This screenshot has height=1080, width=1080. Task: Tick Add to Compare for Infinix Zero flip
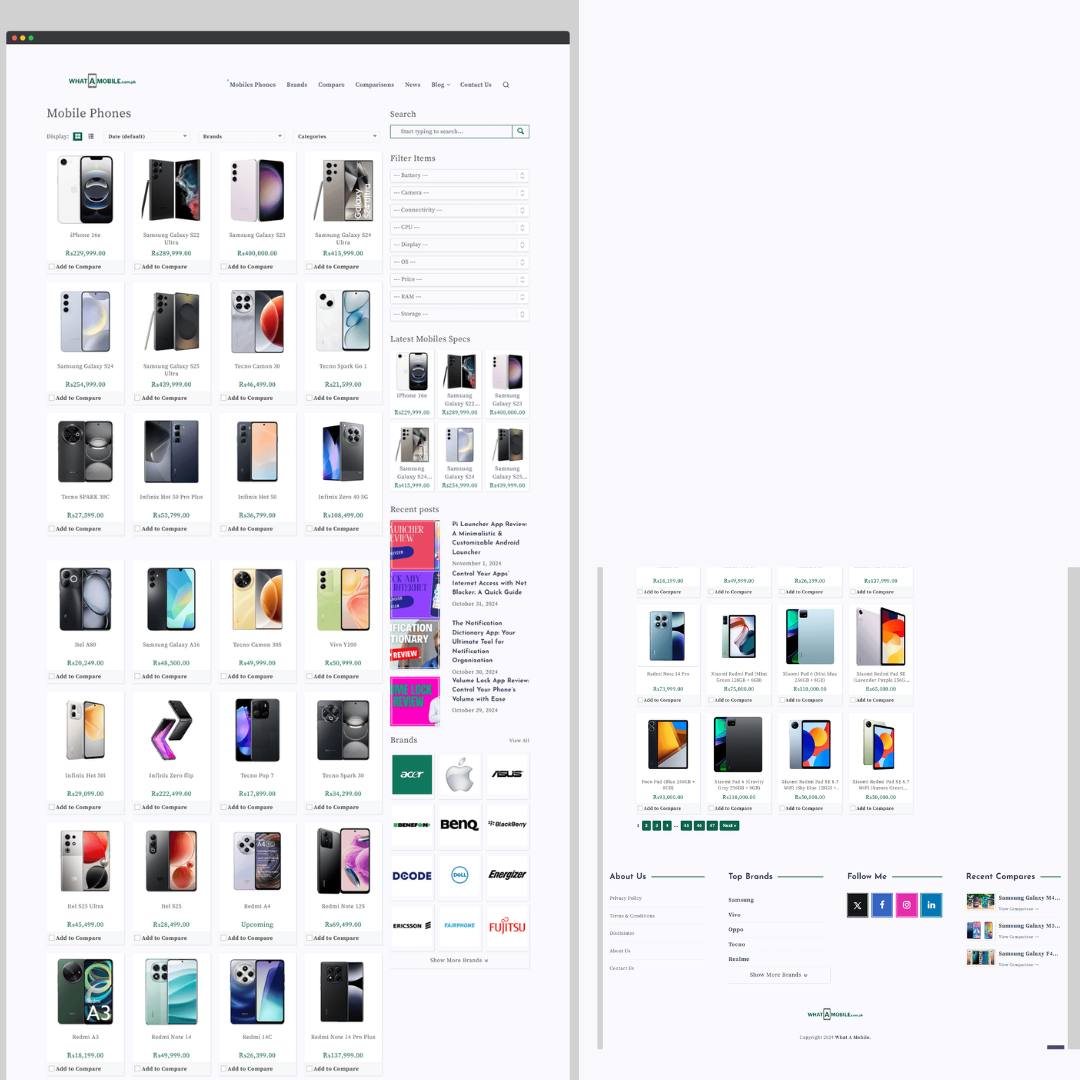pyautogui.click(x=138, y=807)
